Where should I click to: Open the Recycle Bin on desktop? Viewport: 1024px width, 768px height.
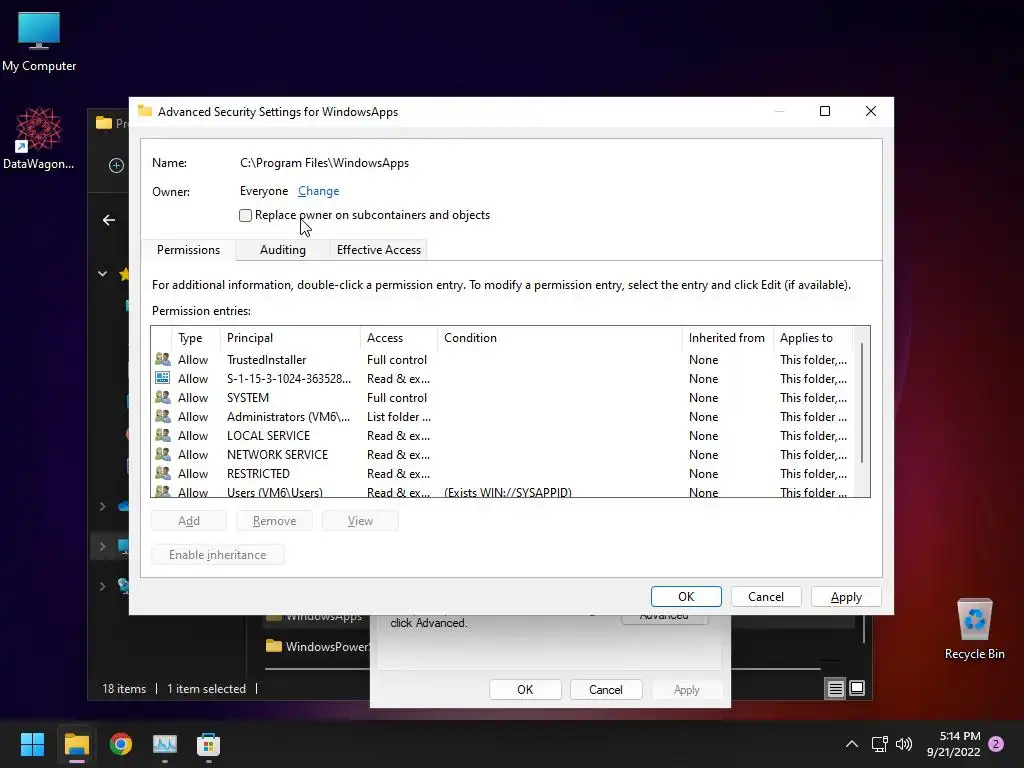974,629
